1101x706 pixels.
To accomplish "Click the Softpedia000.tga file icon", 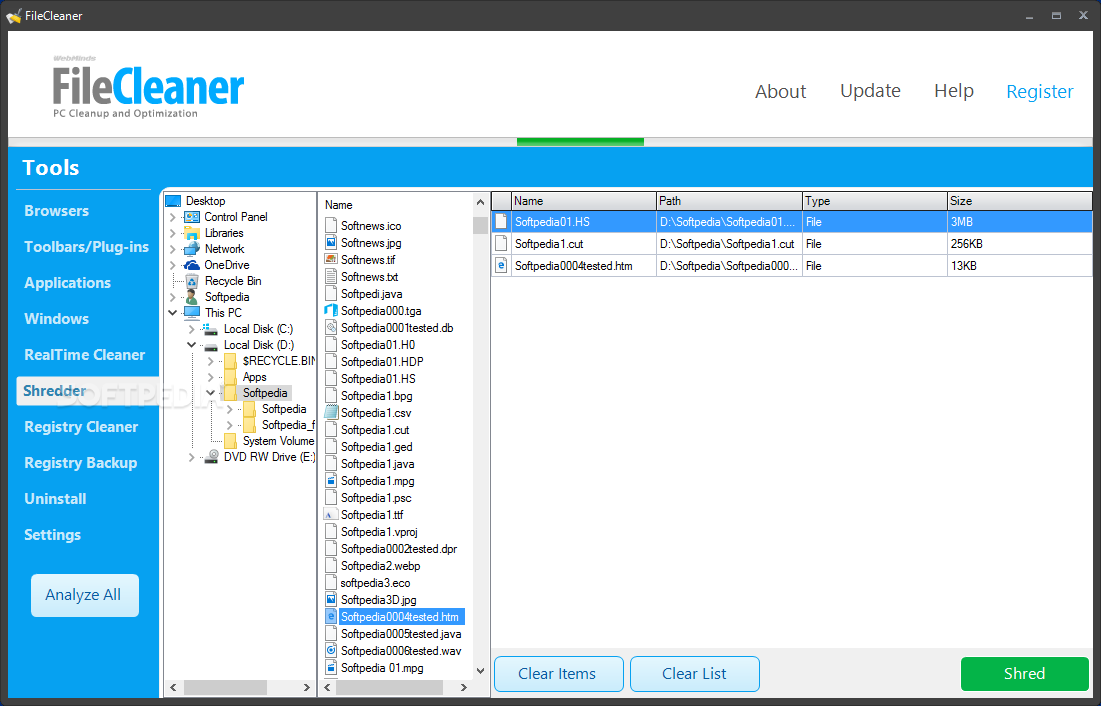I will (x=331, y=310).
